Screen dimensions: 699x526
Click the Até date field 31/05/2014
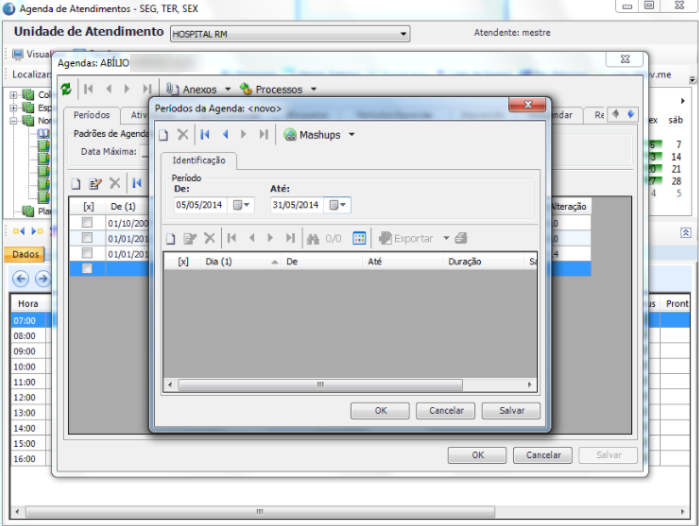(x=296, y=205)
